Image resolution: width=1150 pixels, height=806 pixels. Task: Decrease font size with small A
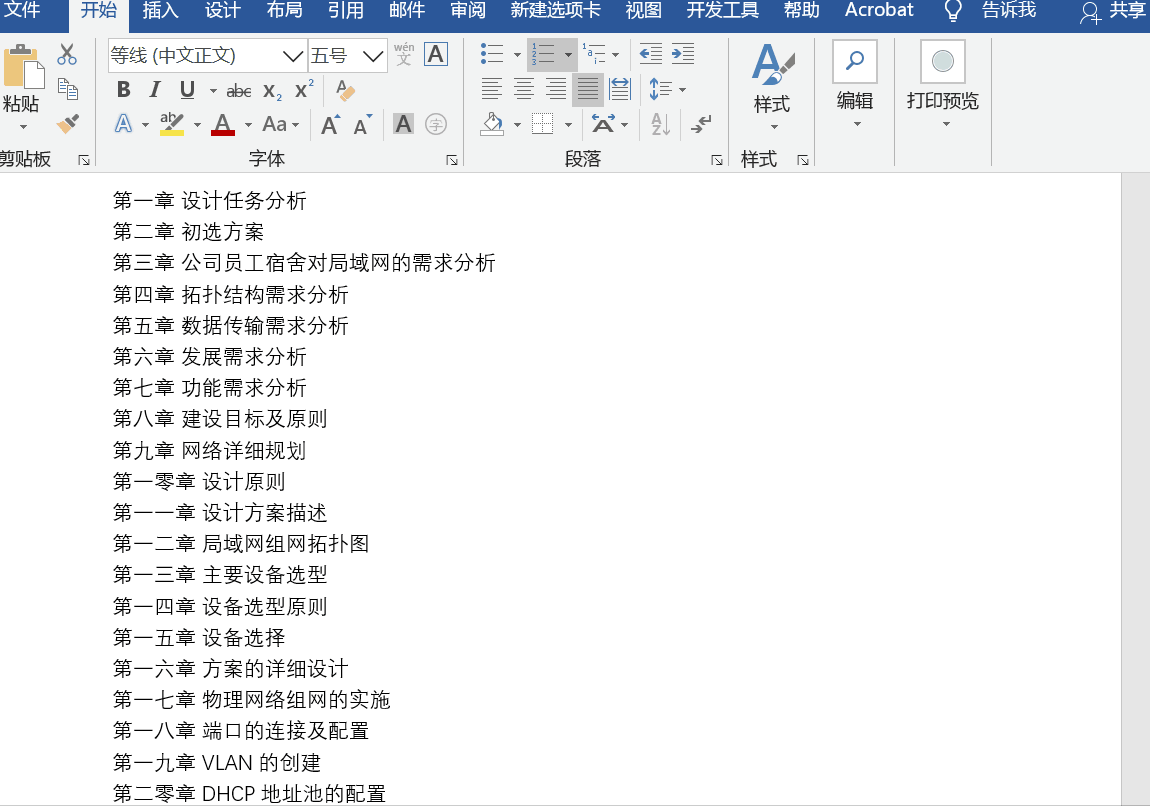[x=362, y=125]
